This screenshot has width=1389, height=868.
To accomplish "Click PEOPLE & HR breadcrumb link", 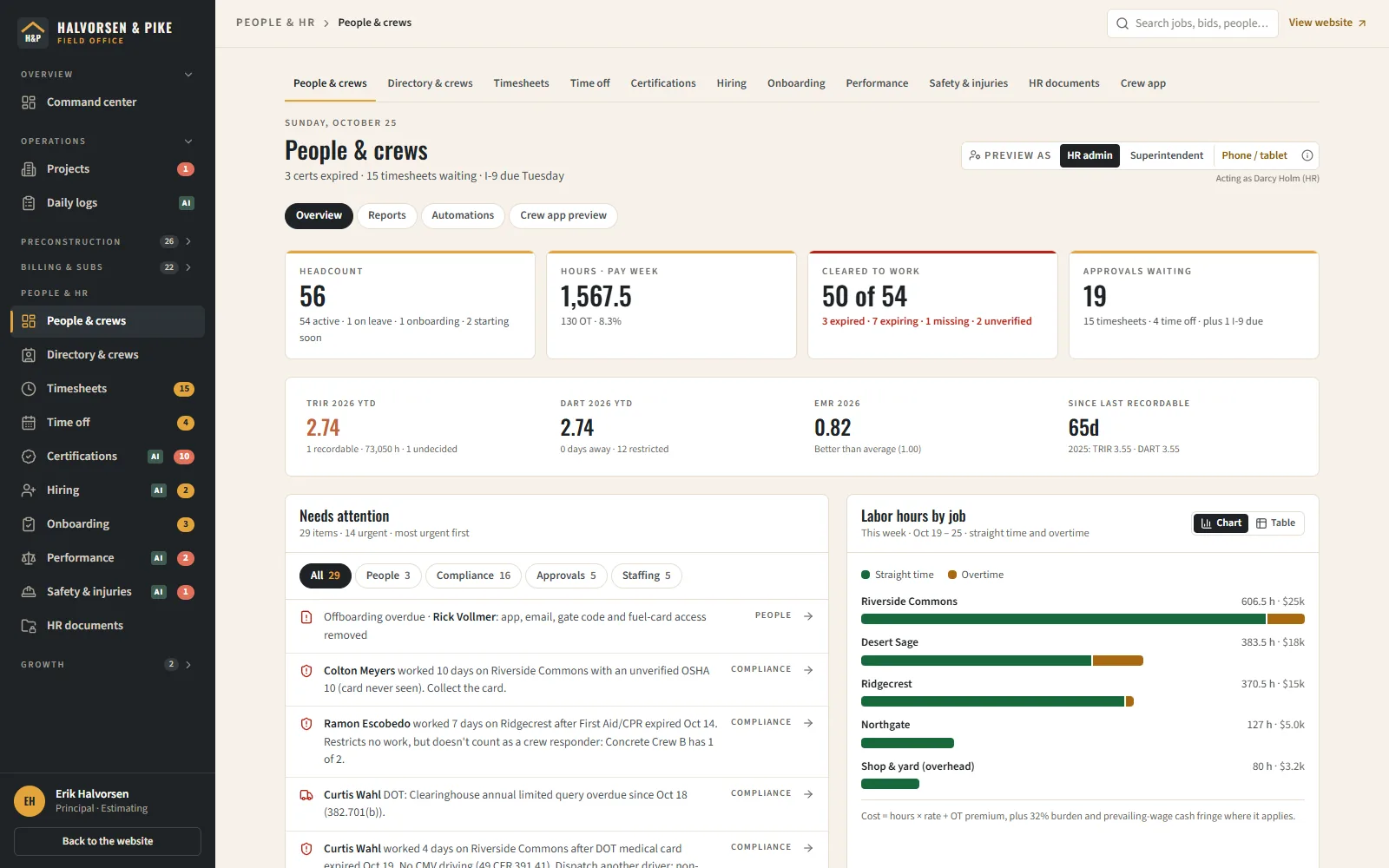I will pyautogui.click(x=275, y=23).
